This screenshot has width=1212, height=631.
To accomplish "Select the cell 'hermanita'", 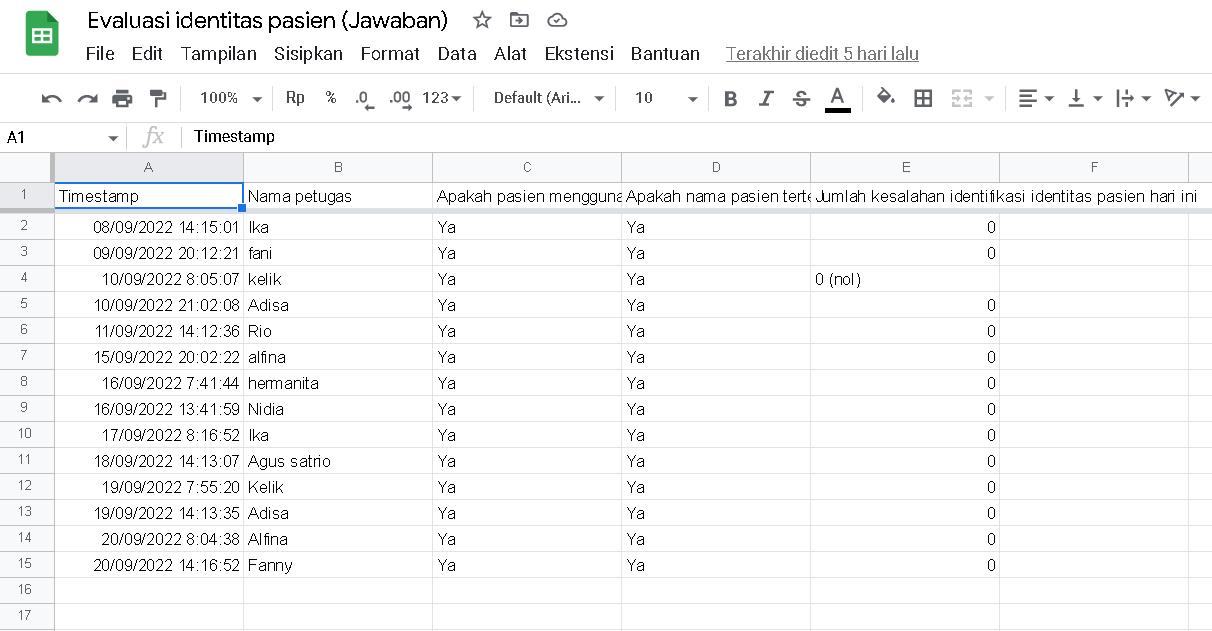I will click(338, 383).
